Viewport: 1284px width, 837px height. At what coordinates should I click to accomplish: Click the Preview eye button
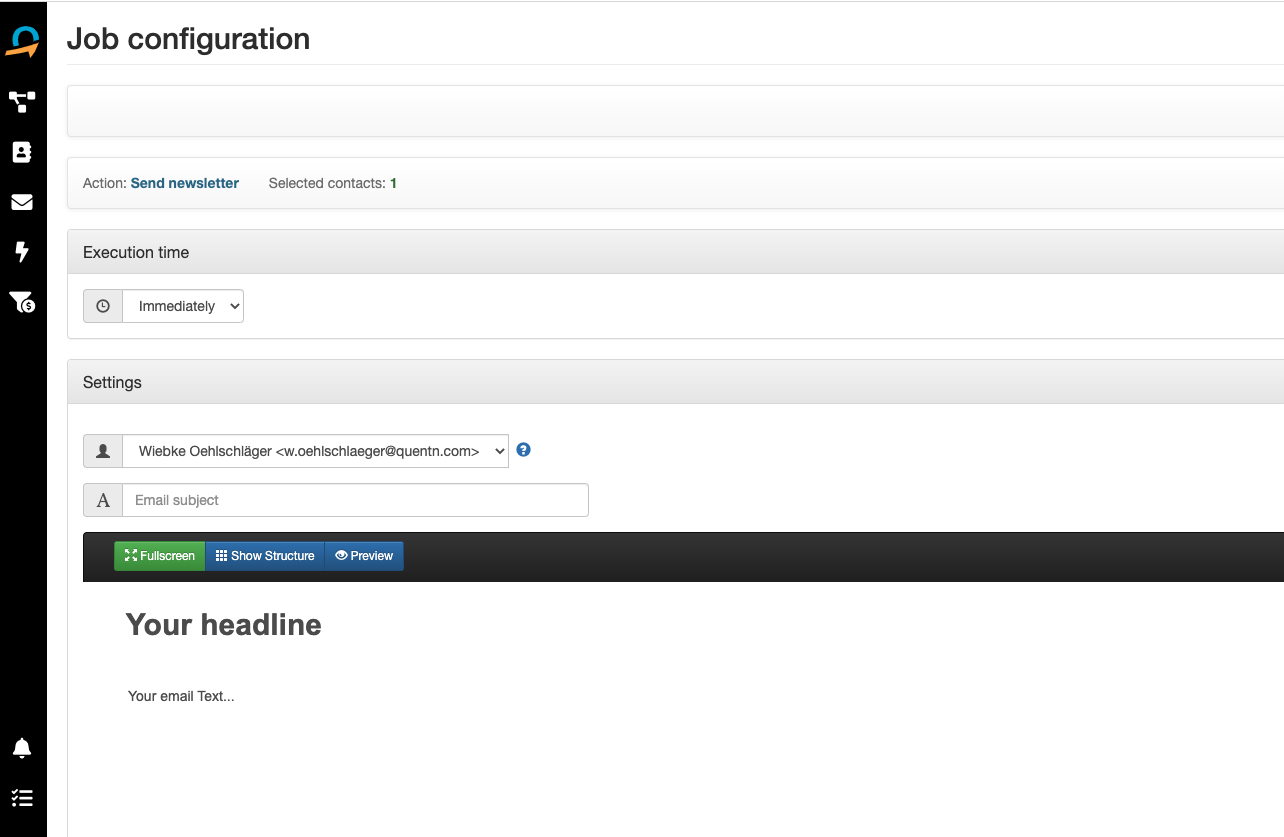coord(364,556)
